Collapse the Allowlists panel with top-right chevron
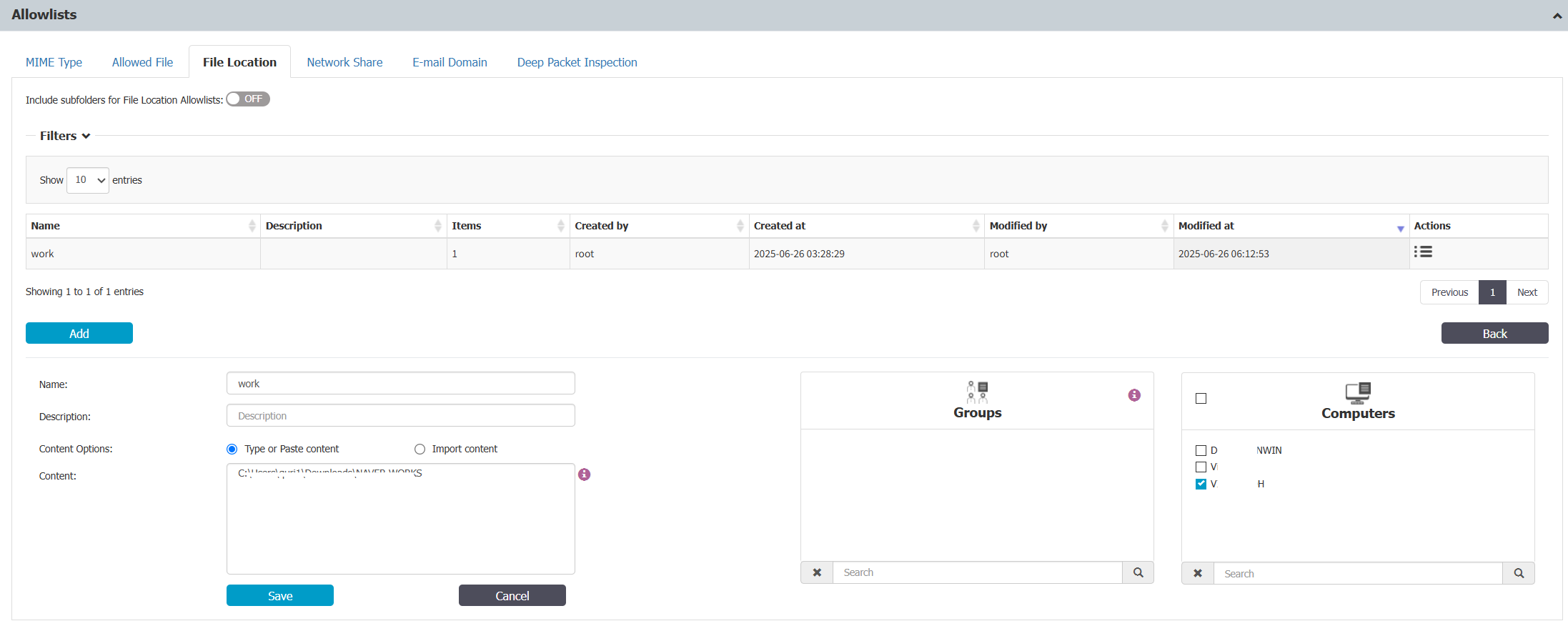 [1557, 16]
